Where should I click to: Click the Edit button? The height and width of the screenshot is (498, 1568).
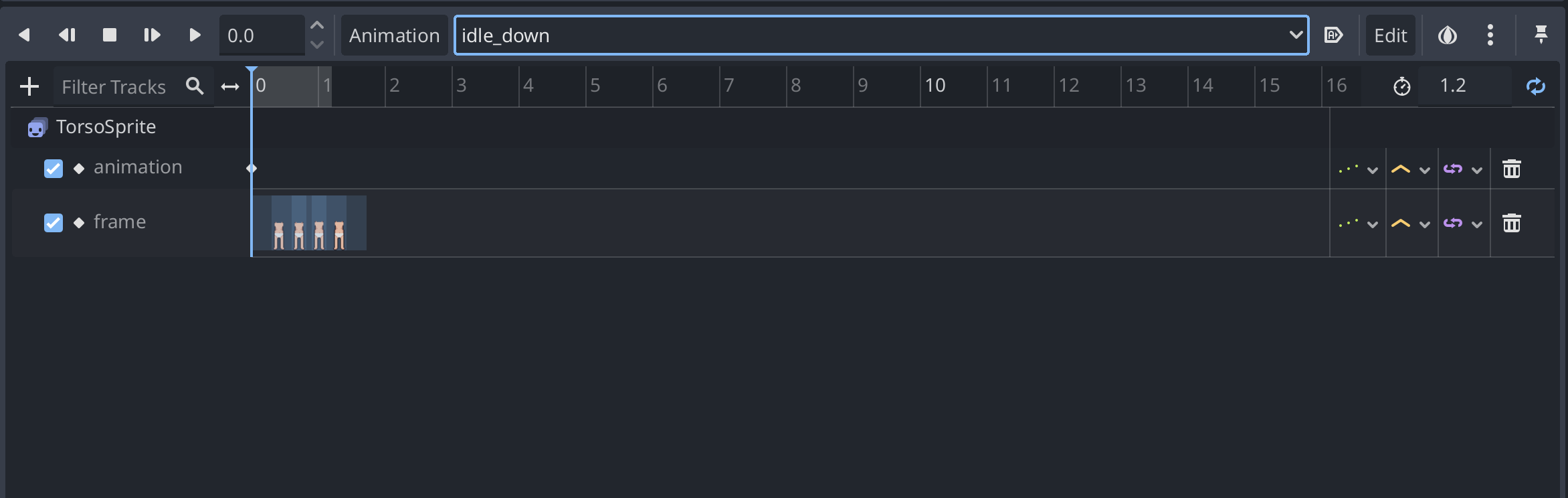(1390, 35)
